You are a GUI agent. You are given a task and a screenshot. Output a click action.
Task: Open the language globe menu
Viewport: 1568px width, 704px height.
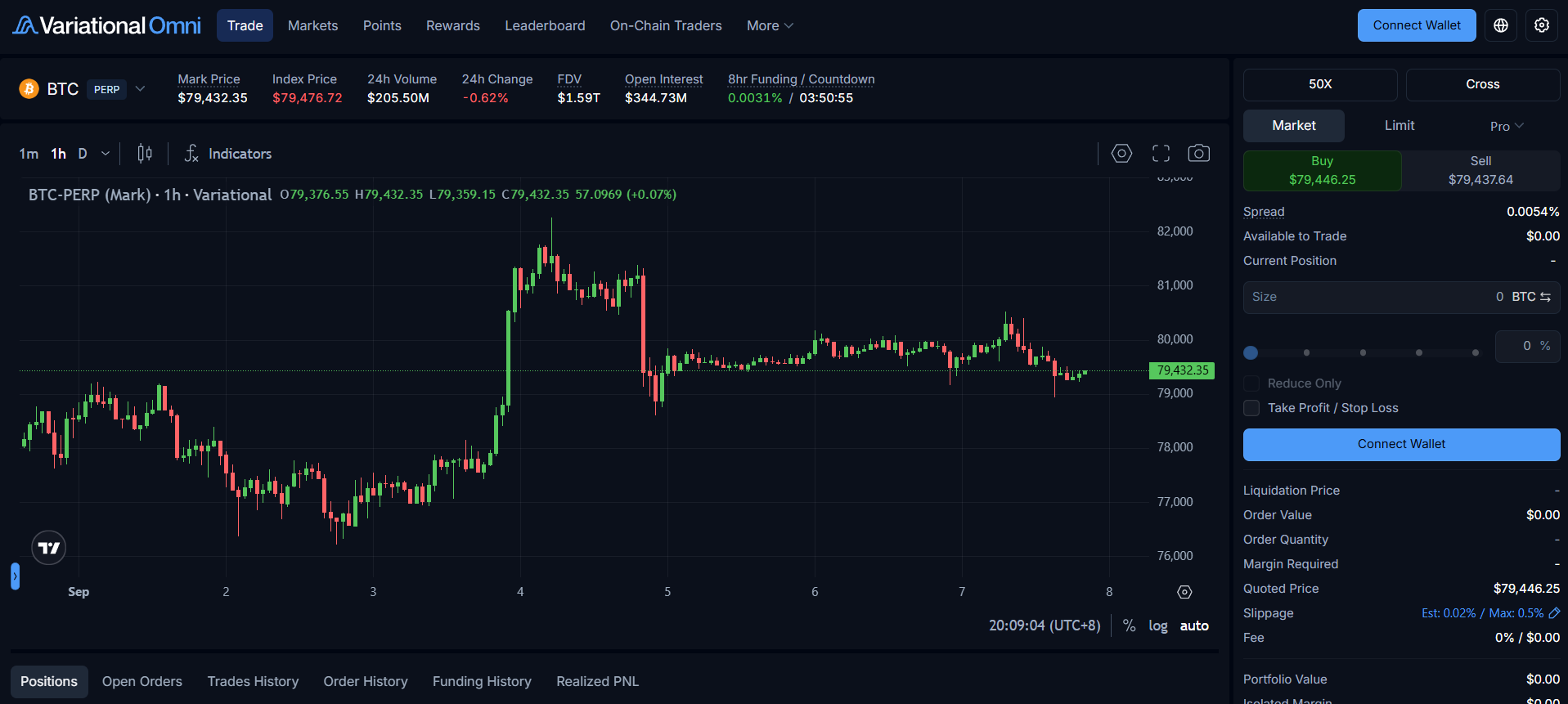1501,25
